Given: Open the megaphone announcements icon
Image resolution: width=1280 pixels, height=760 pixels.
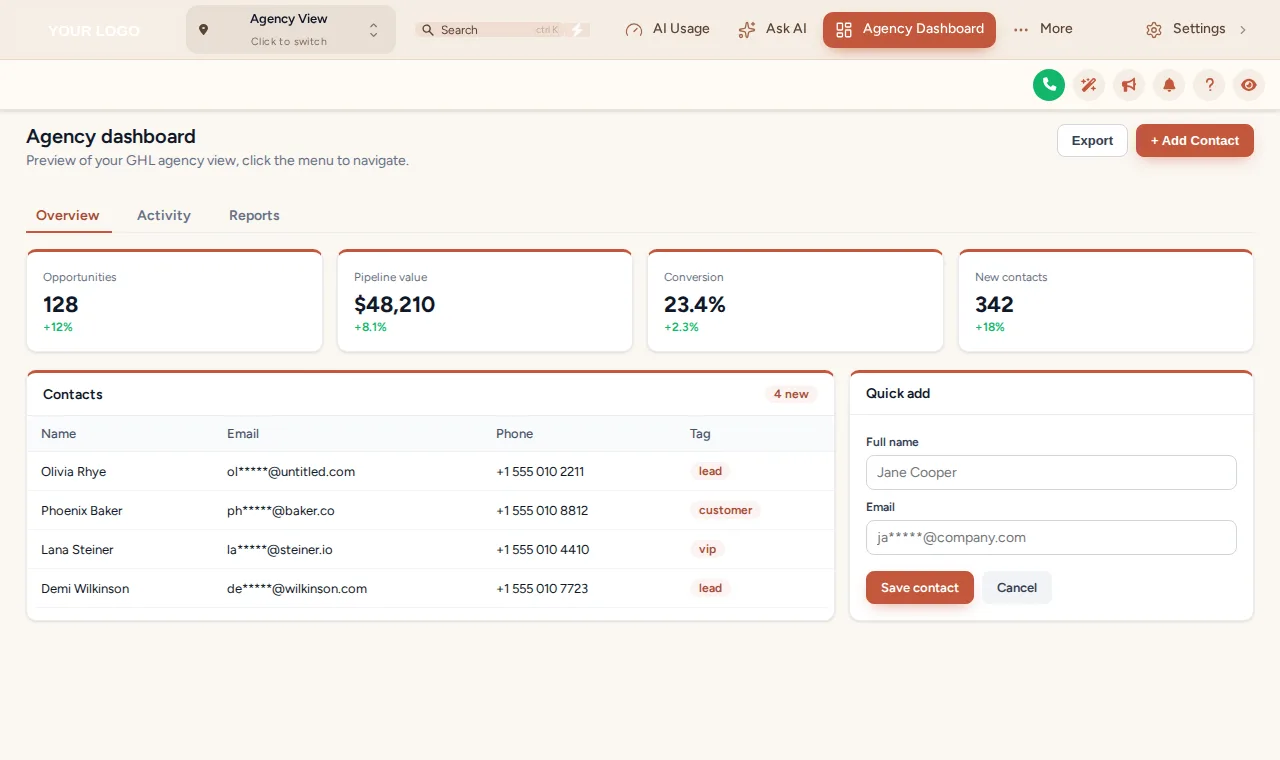Looking at the screenshot, I should 1129,85.
